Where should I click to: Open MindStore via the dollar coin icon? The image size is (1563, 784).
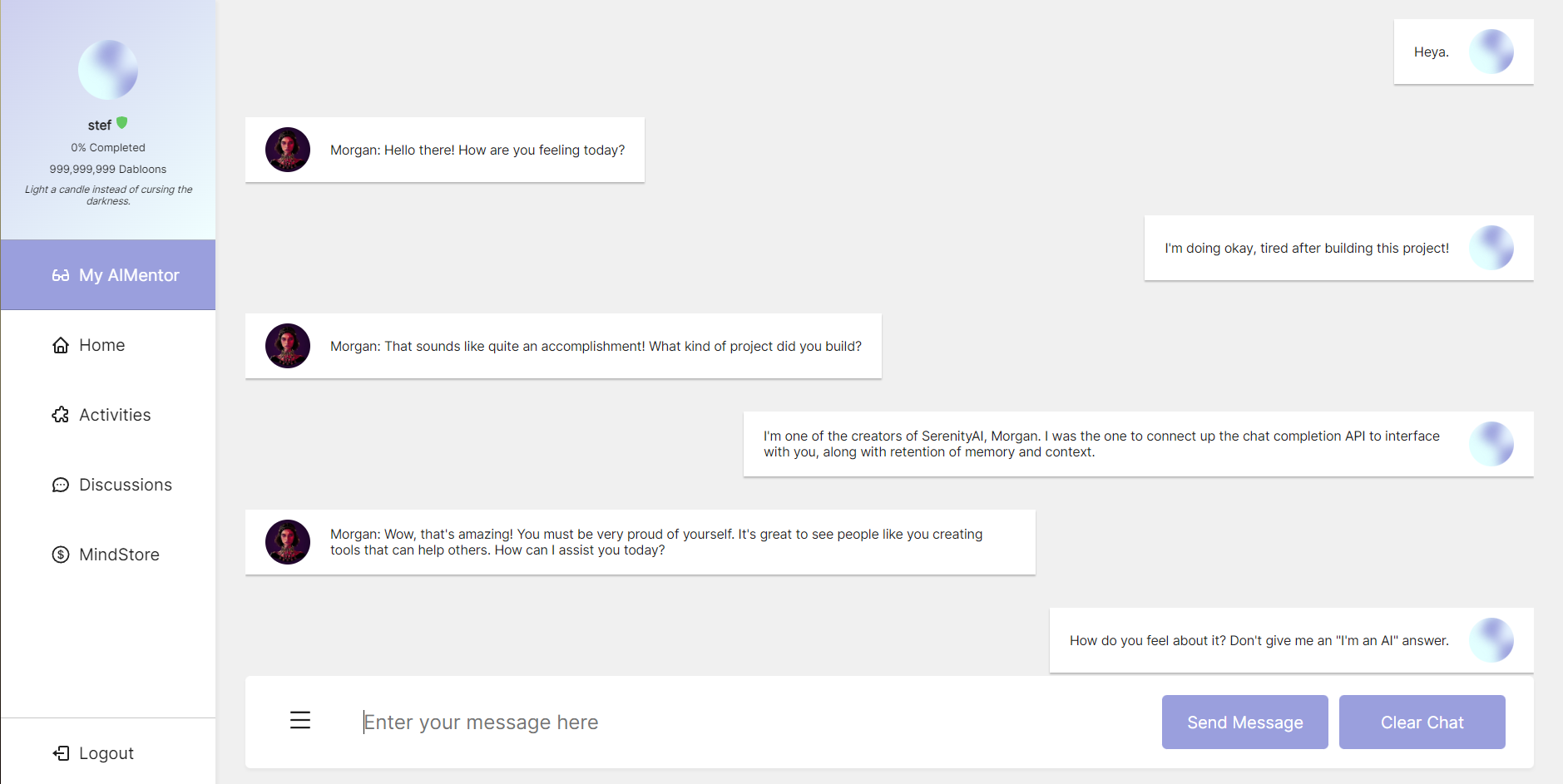tap(61, 554)
